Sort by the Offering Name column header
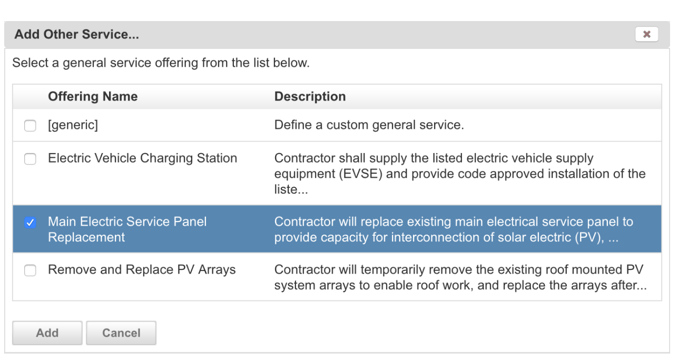Viewport: 688px width, 363px height. coord(93,97)
